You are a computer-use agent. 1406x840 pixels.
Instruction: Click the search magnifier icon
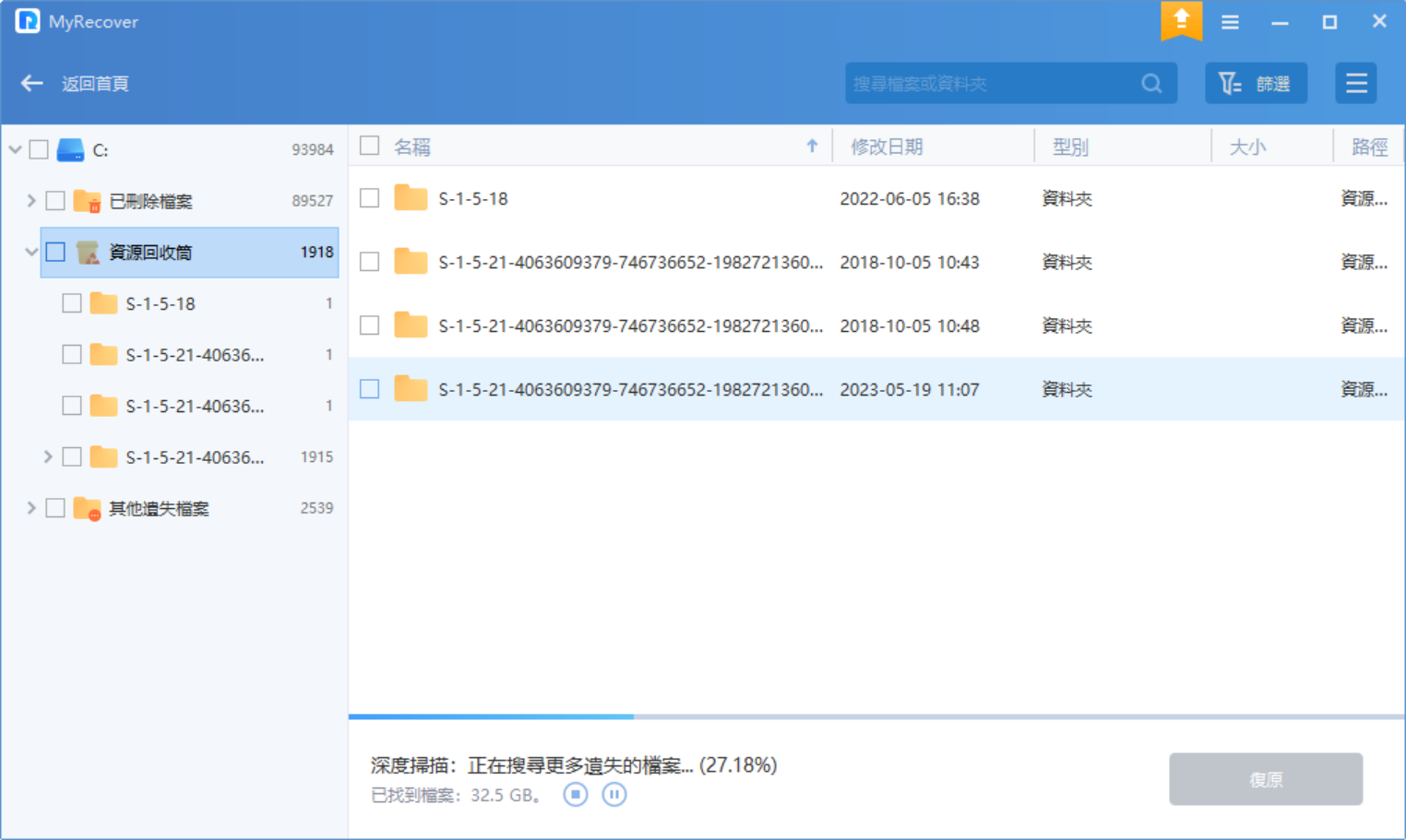click(1151, 83)
